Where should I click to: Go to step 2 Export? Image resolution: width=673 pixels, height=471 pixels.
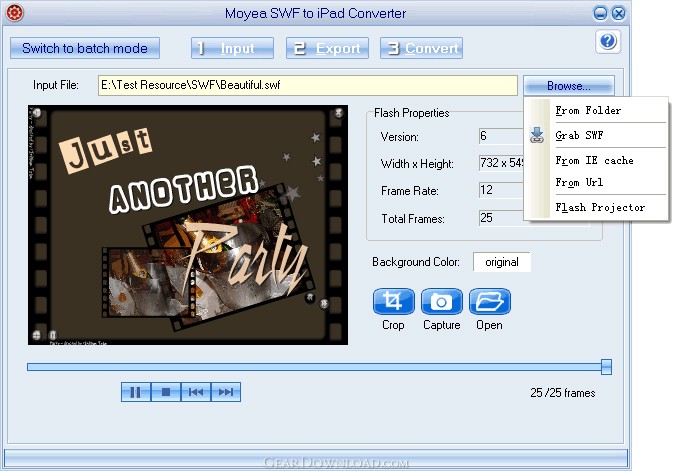327,48
